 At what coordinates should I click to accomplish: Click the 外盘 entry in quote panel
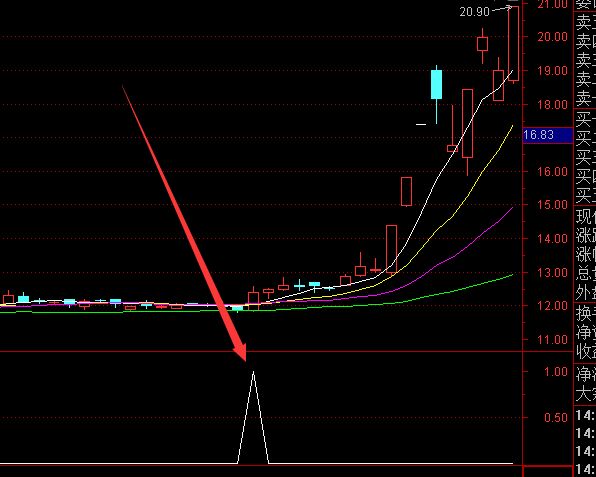(x=585, y=293)
